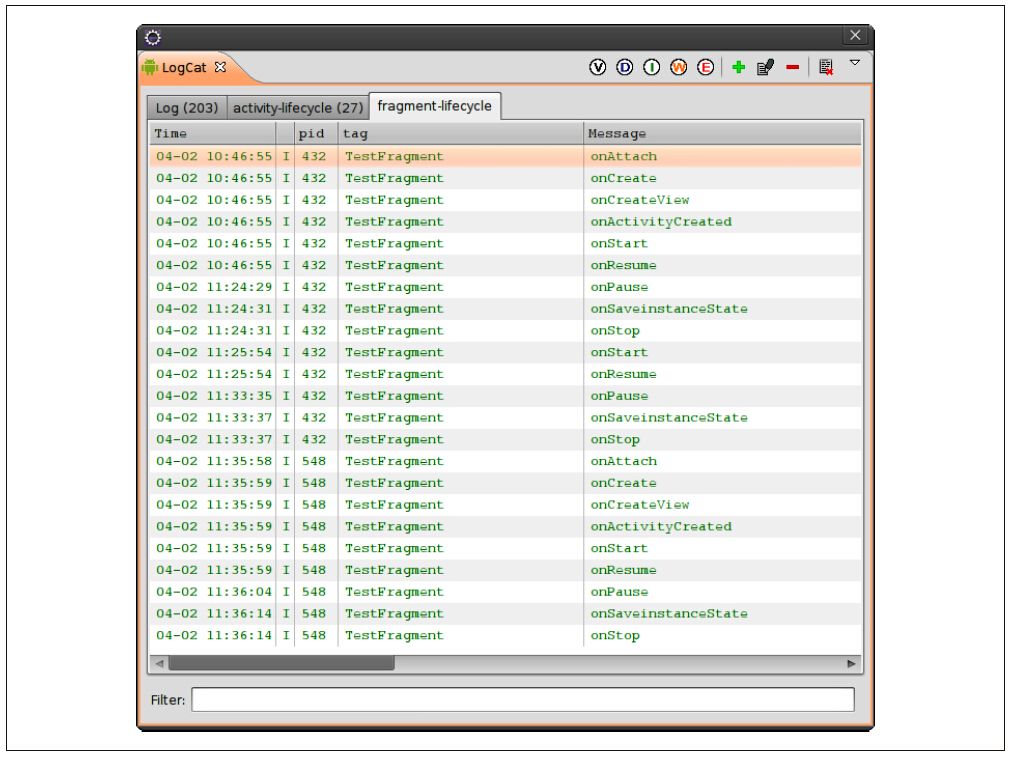Screen dimensions: 1013x757
Task: Switch to the Log (203) tab
Action: (x=187, y=108)
